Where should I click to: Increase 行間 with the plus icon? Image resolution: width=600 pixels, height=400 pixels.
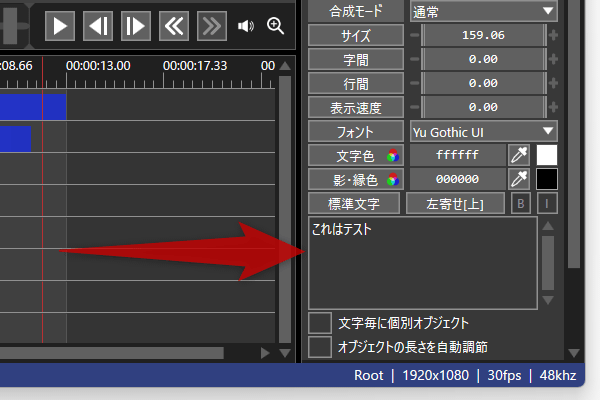[553, 83]
